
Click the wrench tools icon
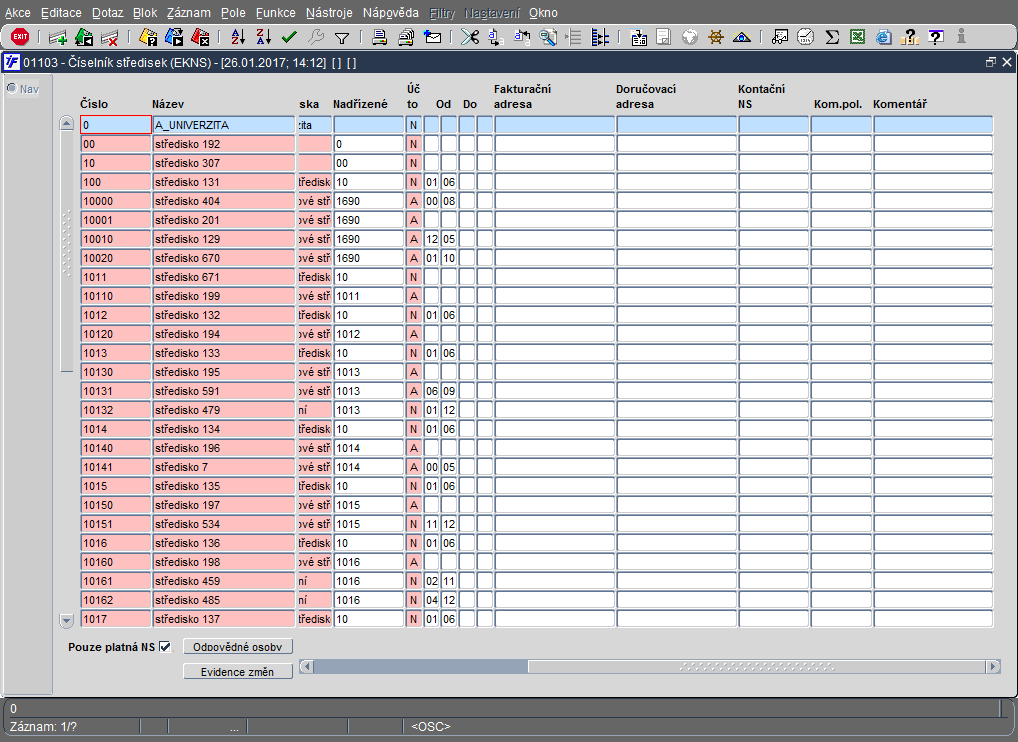pyautogui.click(x=316, y=38)
